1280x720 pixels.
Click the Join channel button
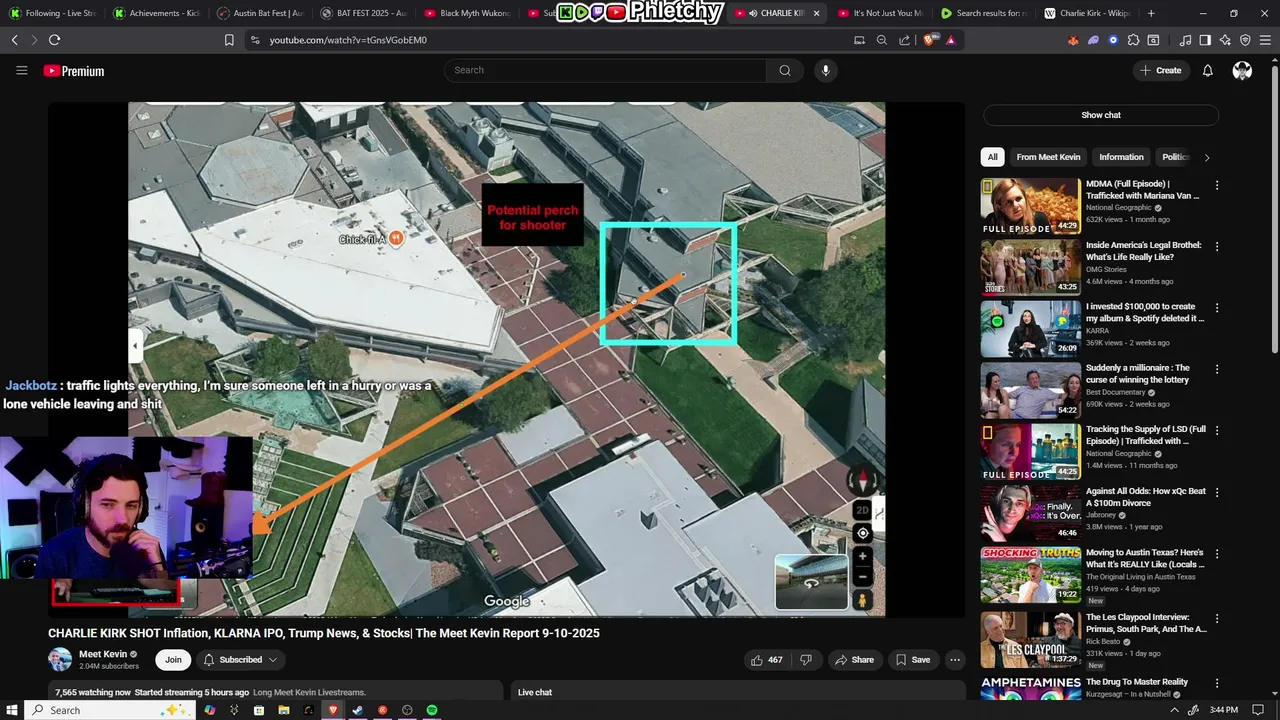(173, 660)
